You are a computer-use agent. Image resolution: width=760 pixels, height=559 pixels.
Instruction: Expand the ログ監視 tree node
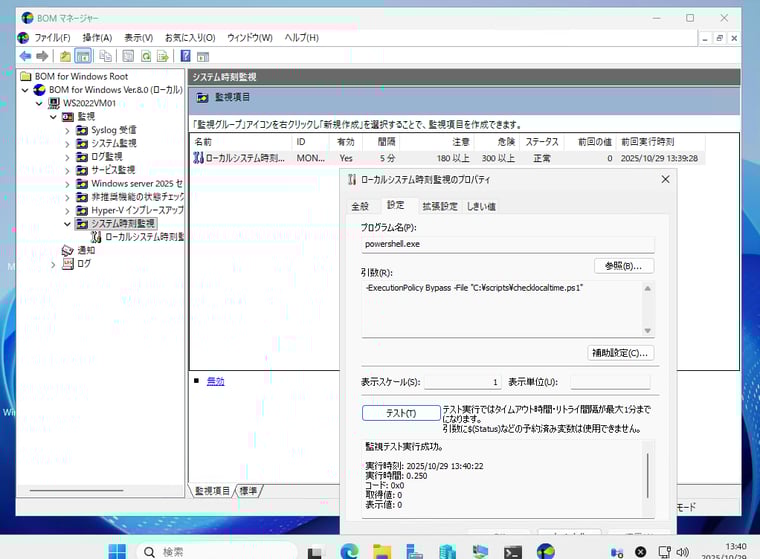[67, 157]
